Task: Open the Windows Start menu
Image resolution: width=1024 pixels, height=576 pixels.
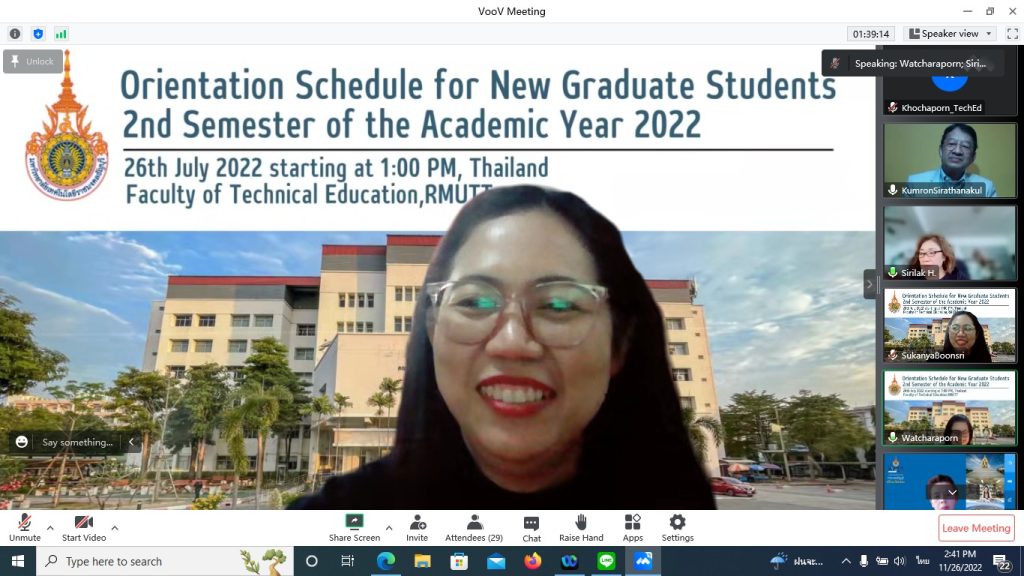Action: tap(18, 562)
